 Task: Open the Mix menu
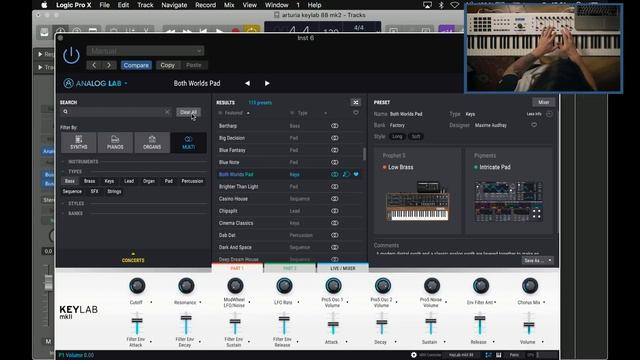click(x=229, y=5)
